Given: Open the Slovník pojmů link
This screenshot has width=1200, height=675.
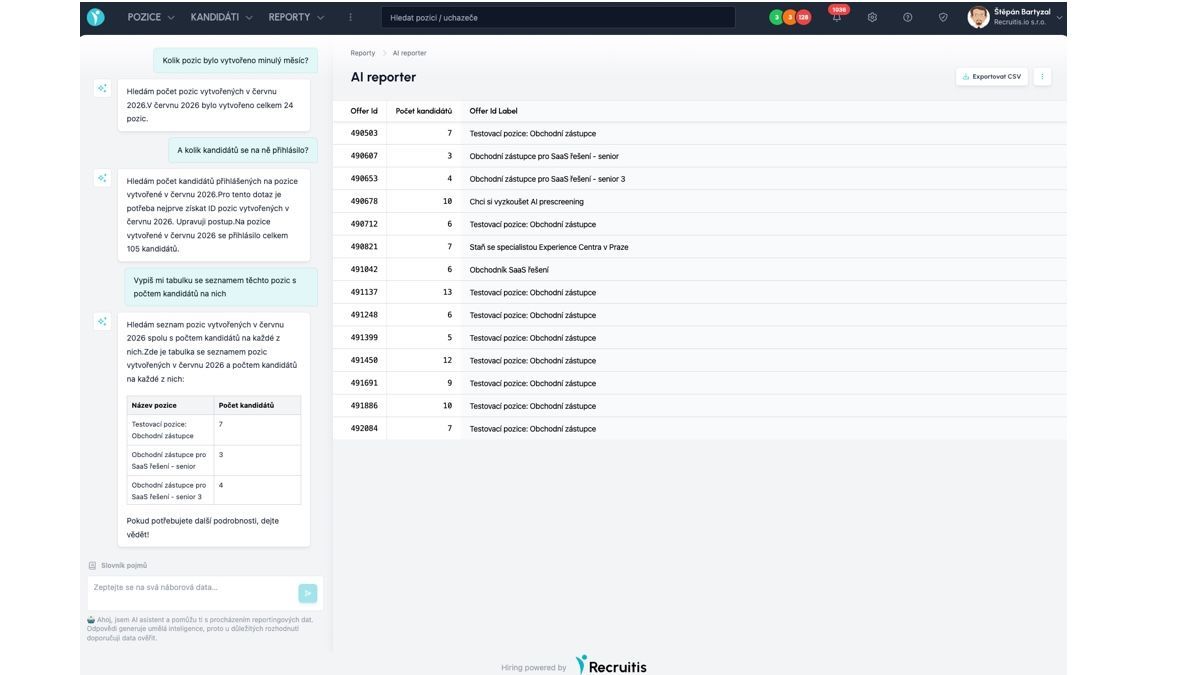Looking at the screenshot, I should pyautogui.click(x=124, y=566).
